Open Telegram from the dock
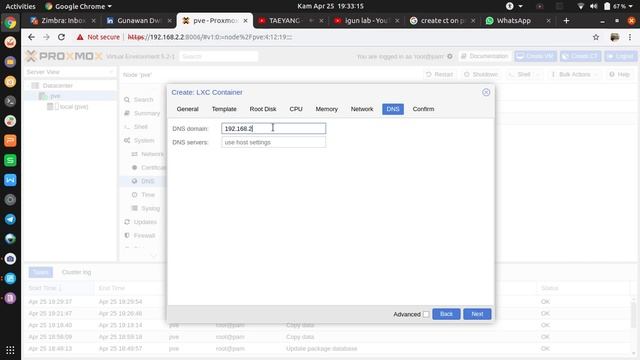This screenshot has width=640, height=360. (10, 219)
